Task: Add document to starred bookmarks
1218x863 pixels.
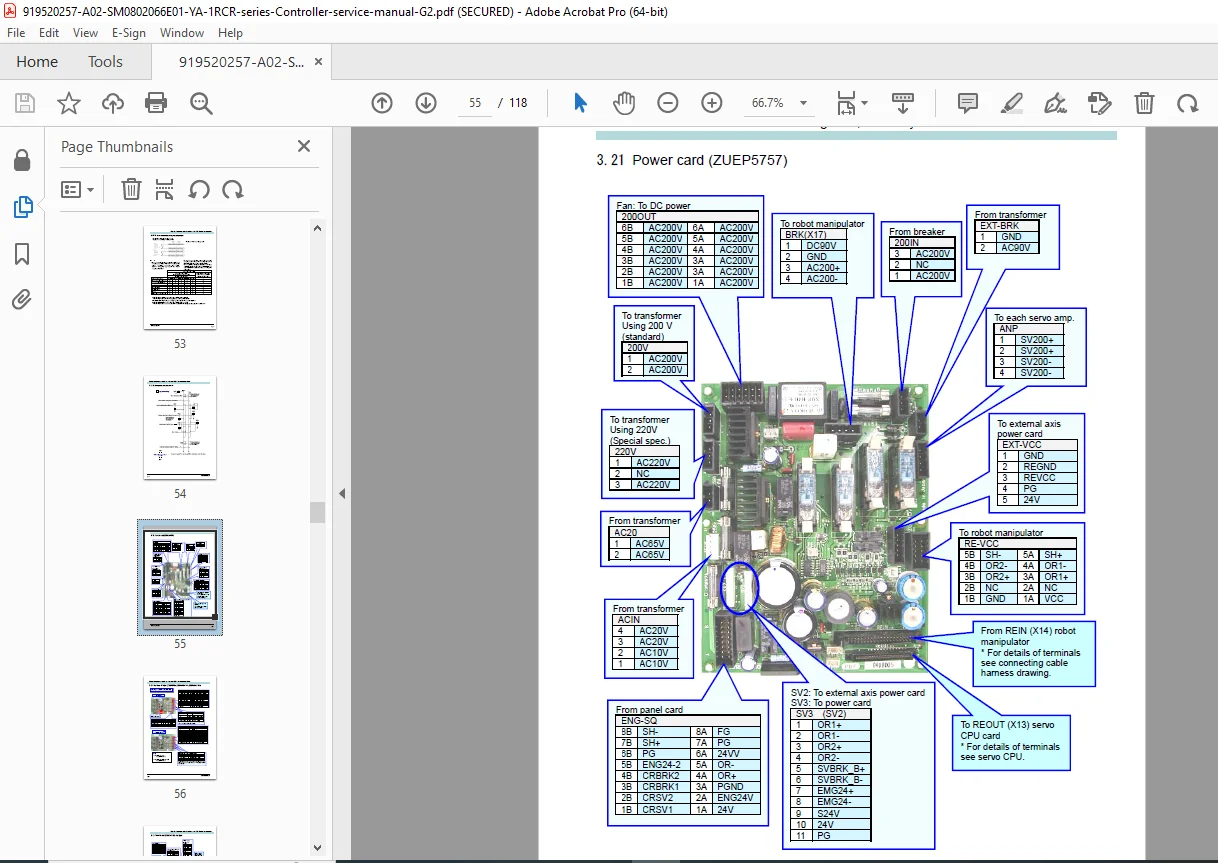Action: point(68,103)
